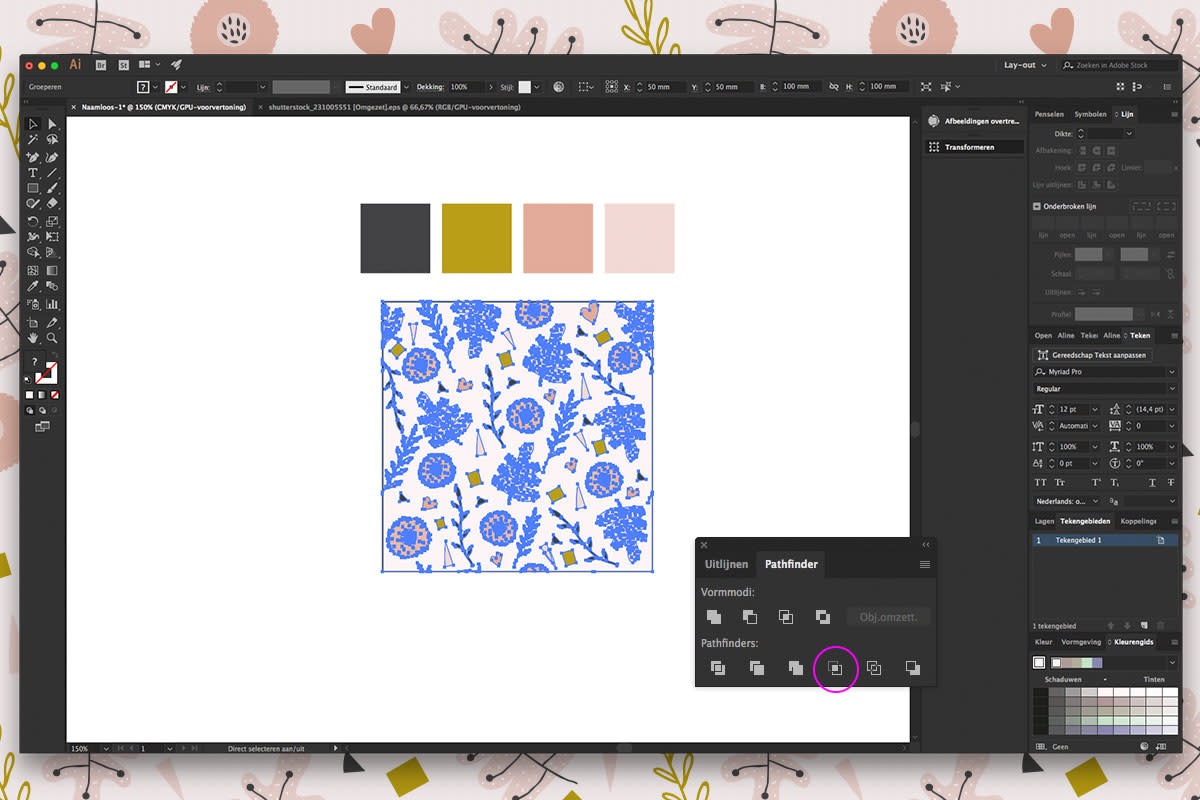
Task: Select the Eyedropper tool
Action: 33,285
